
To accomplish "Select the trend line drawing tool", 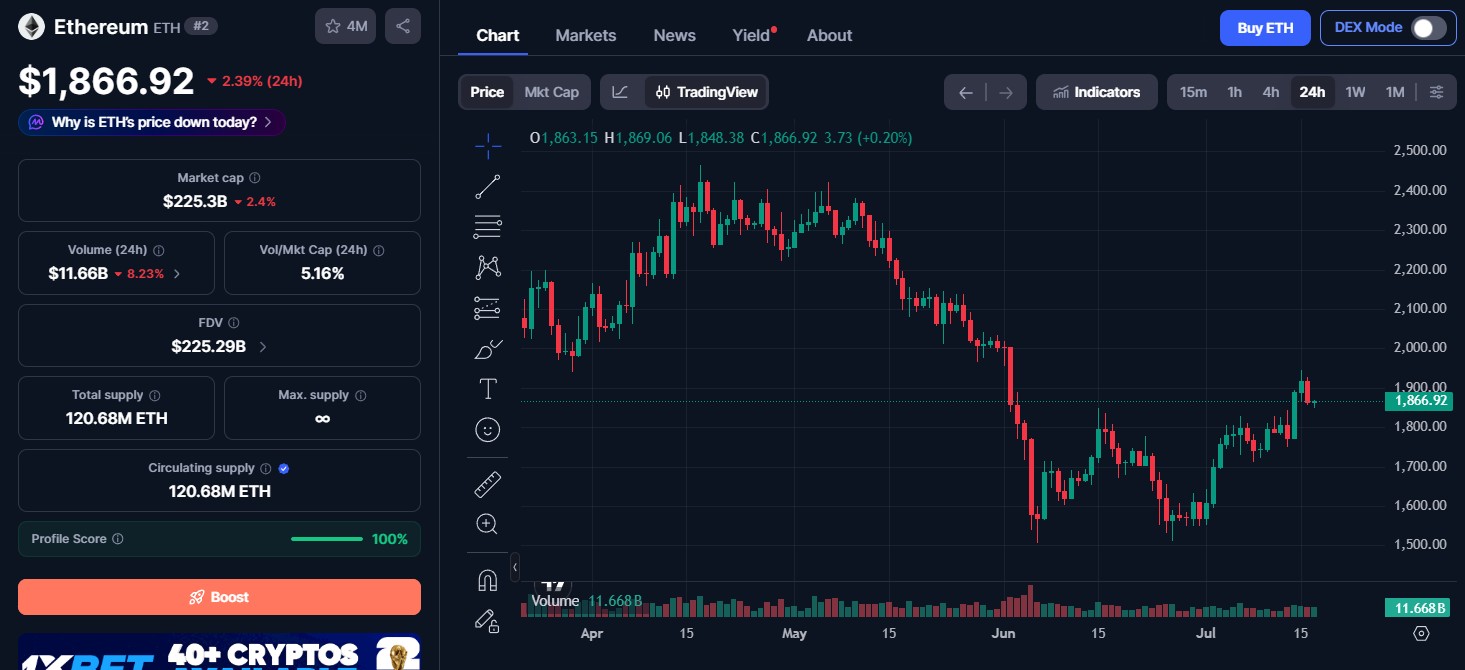I will coord(488,186).
